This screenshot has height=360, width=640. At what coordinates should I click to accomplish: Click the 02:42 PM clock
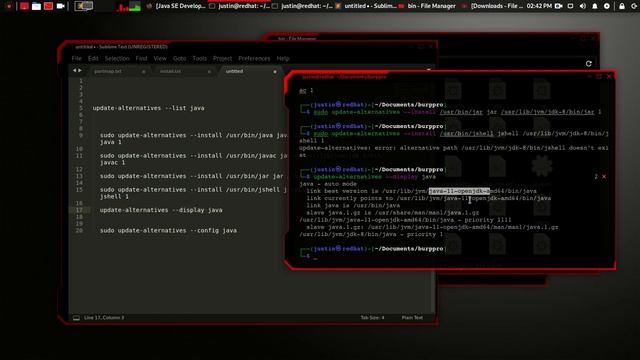click(x=539, y=6)
